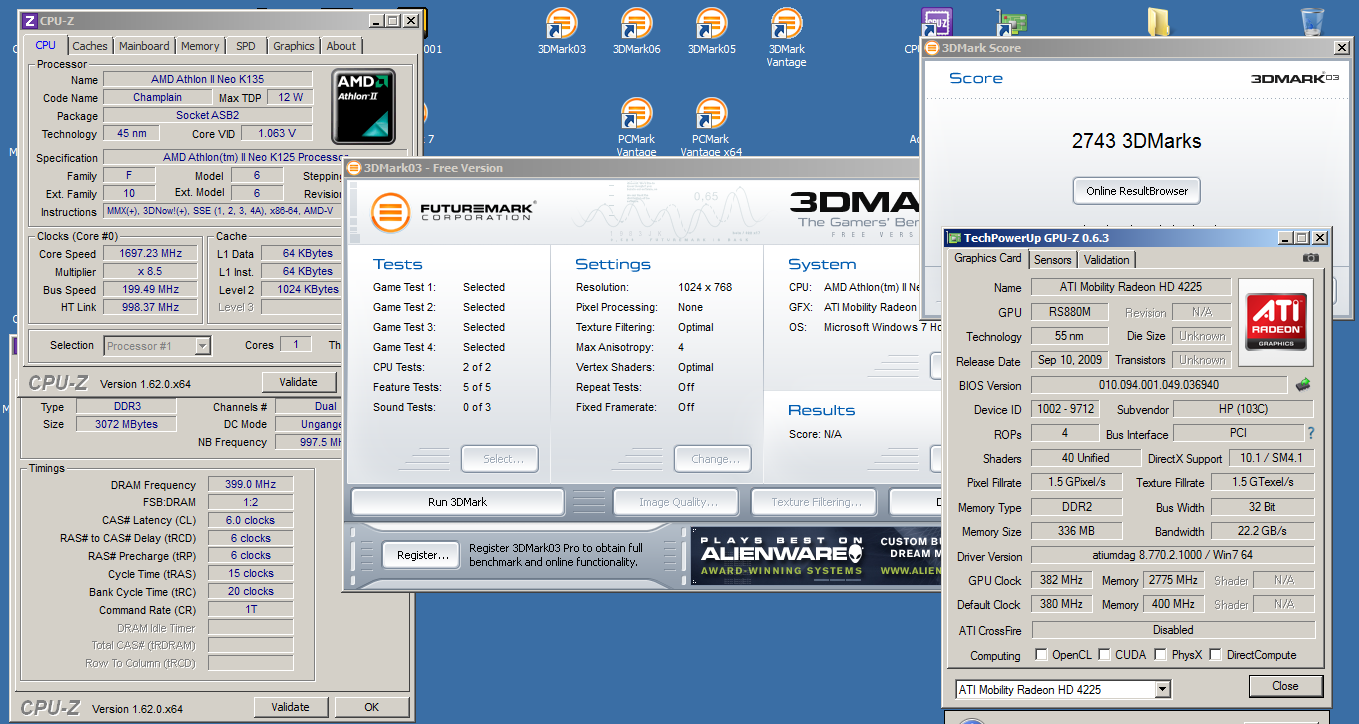
Task: Toggle the CUDA checkbox
Action: pyautogui.click(x=1105, y=654)
